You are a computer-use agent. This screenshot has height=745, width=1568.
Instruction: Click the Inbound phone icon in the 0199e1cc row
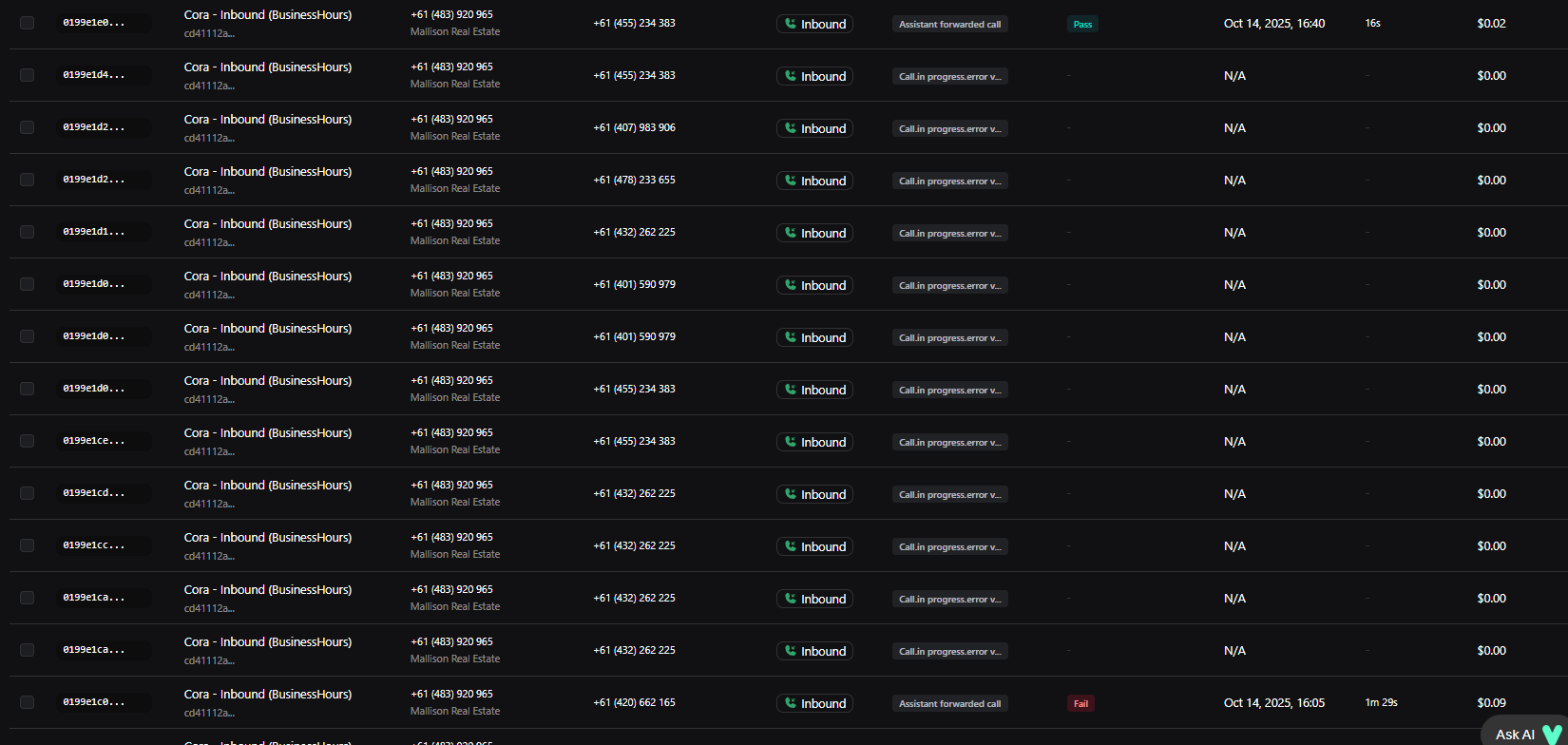(791, 546)
